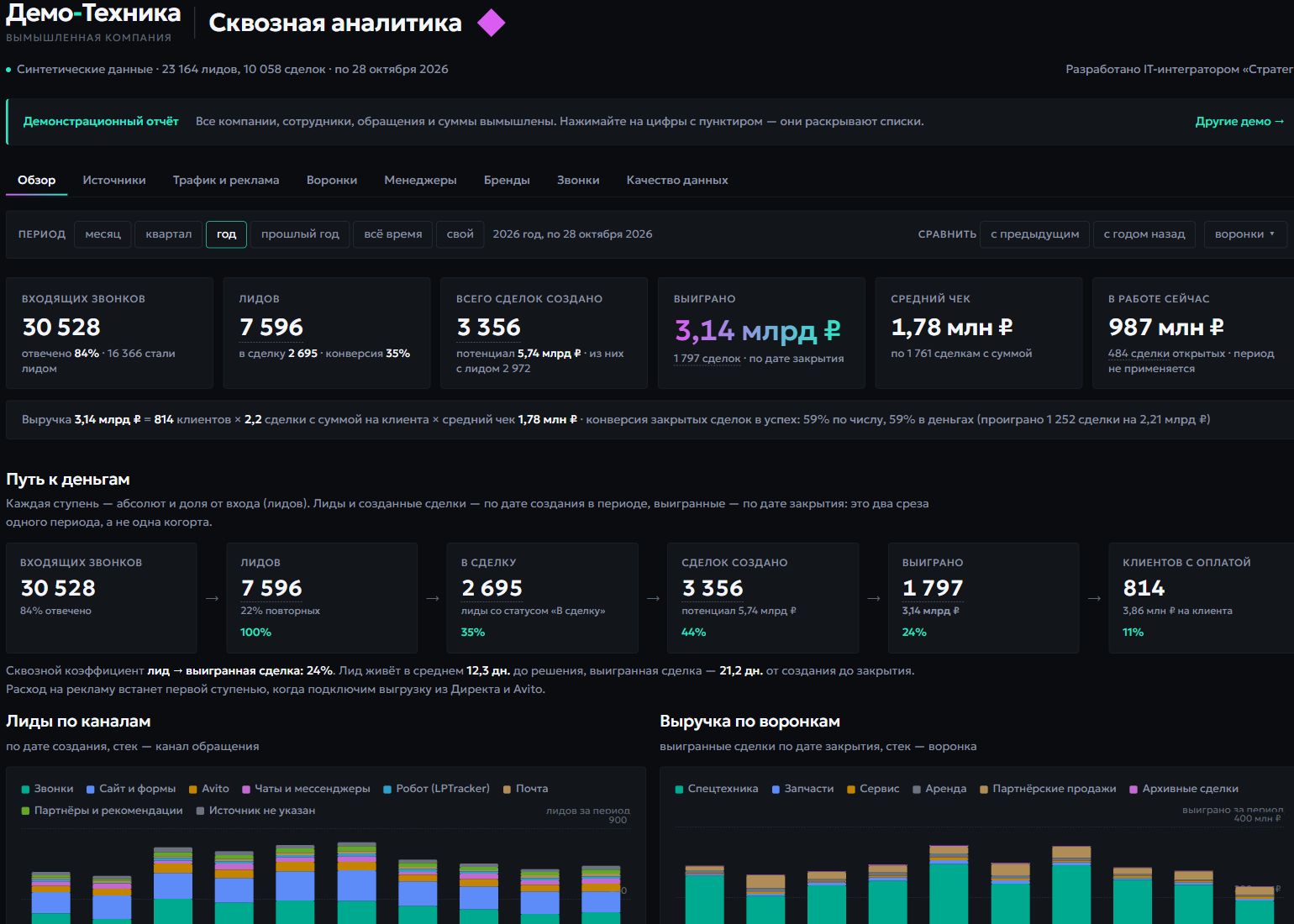Toggle Чаты и мессенджеры in the legend
Screen dimensions: 1294x924
306,789
